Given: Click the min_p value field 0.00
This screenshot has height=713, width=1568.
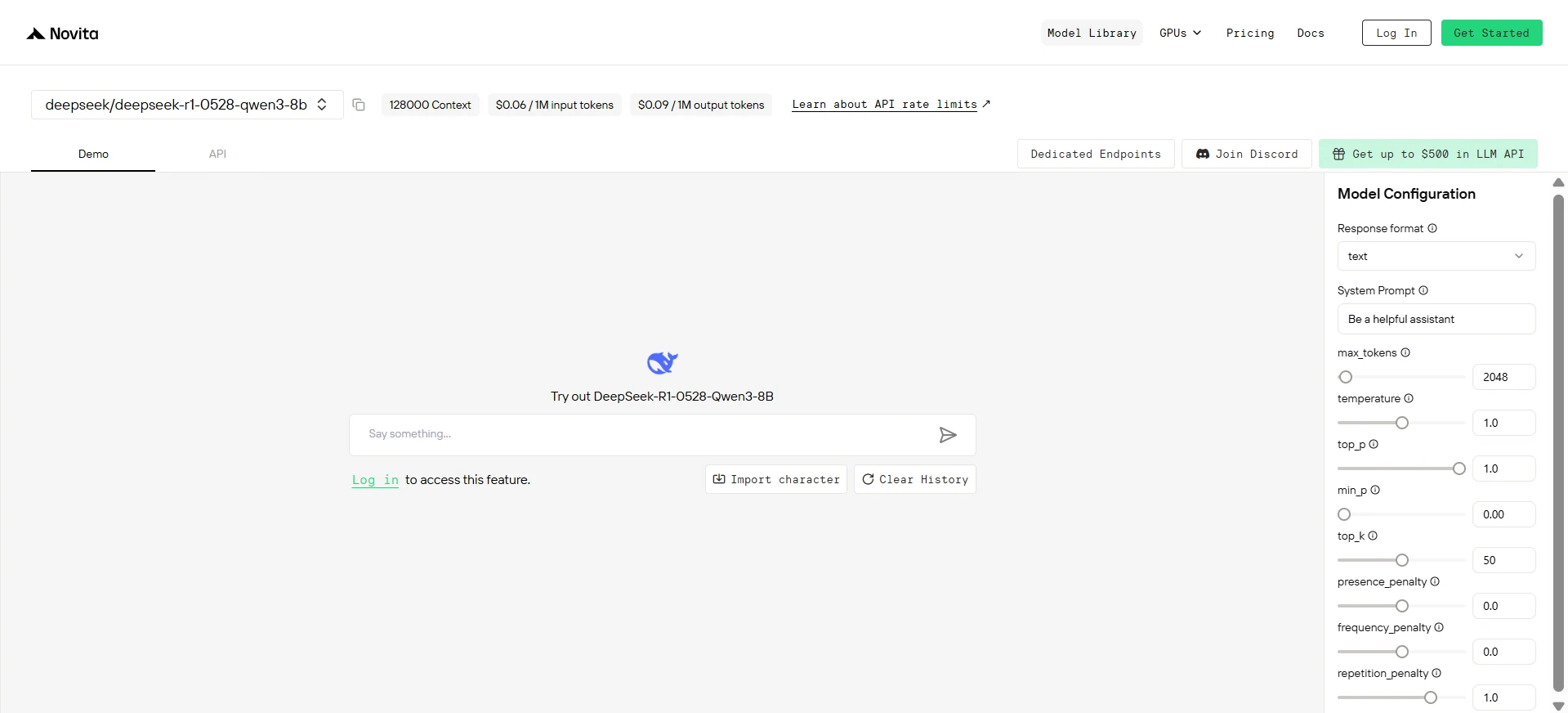Looking at the screenshot, I should tap(1503, 514).
